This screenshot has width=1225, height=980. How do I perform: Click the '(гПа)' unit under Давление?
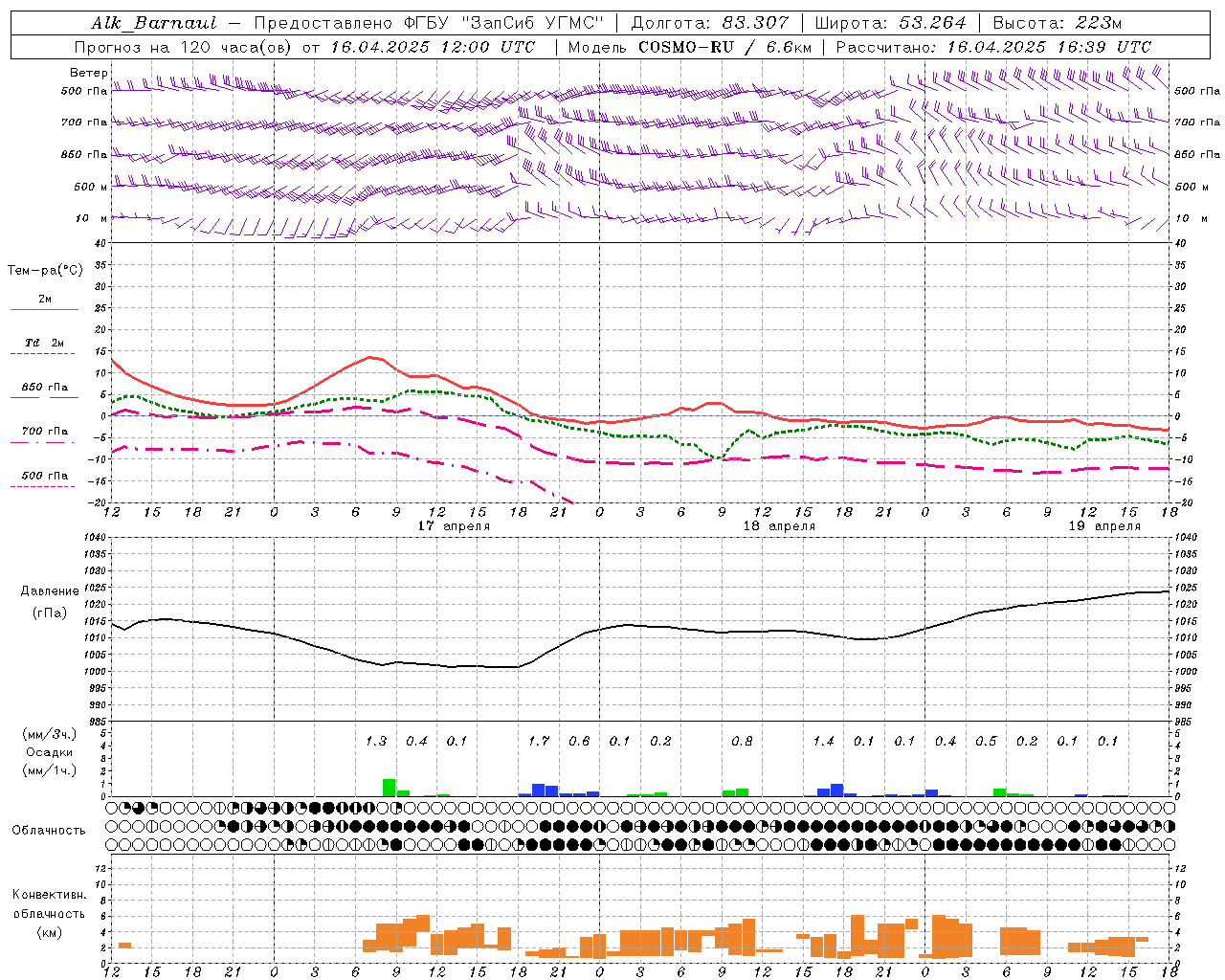[x=50, y=613]
